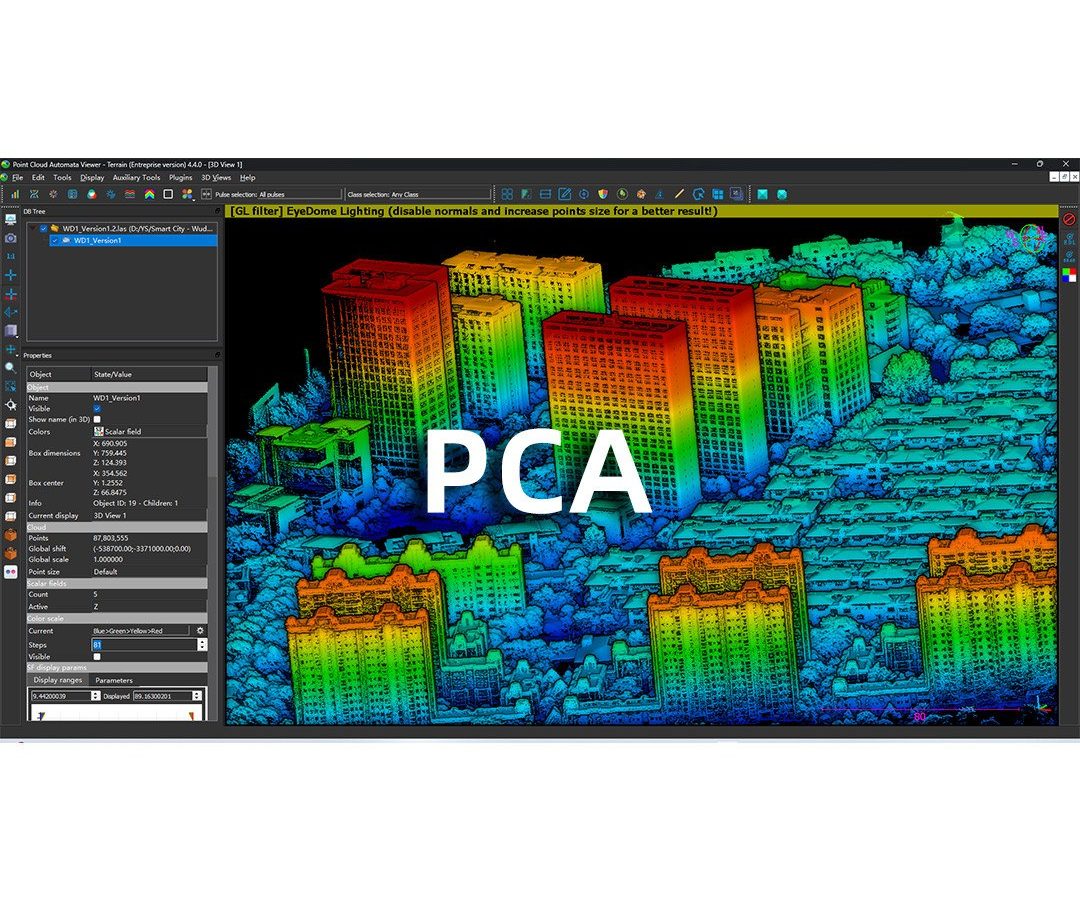Screen dimensions: 1080x900
Task: Click the yellow diagonal line toolbar icon
Action: coord(679,194)
